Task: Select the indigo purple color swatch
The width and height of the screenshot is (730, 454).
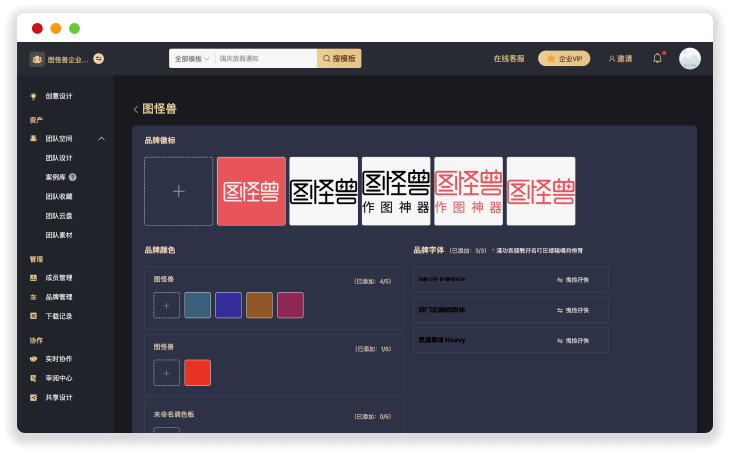Action: point(229,305)
